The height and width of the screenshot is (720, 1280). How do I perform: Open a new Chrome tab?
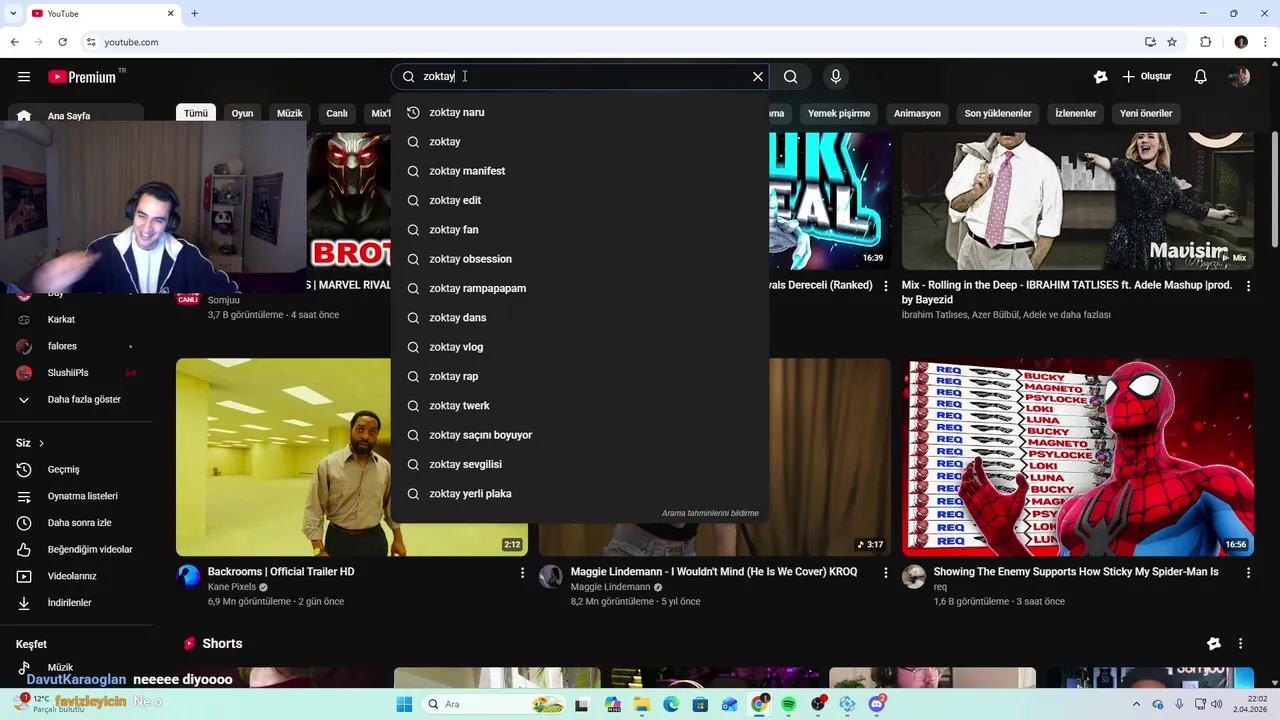(x=195, y=14)
